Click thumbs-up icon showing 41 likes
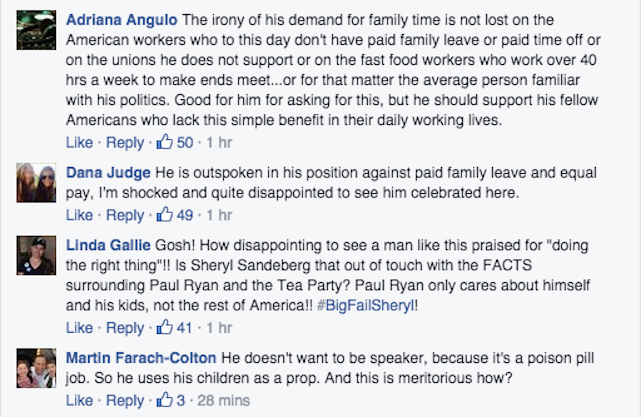 (165, 327)
